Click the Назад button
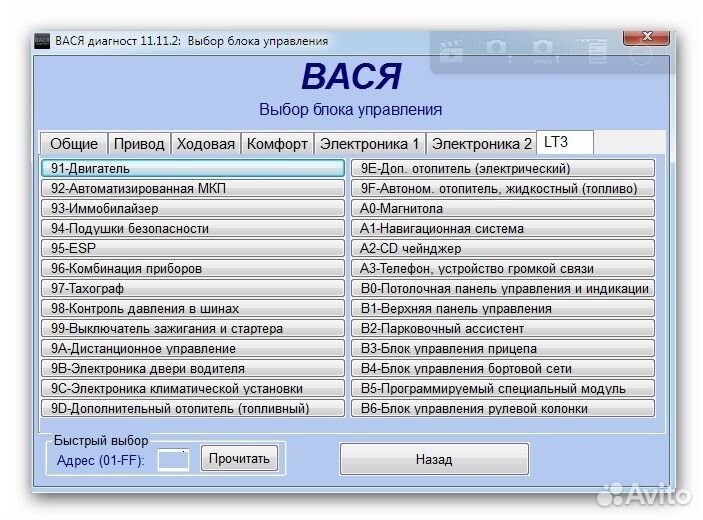 (433, 459)
